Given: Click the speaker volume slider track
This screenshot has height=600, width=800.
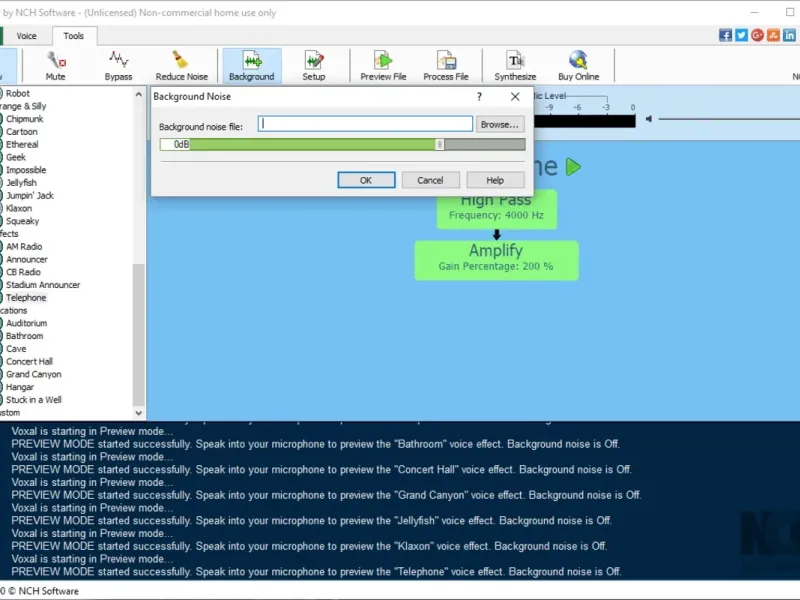Looking at the screenshot, I should [x=729, y=119].
